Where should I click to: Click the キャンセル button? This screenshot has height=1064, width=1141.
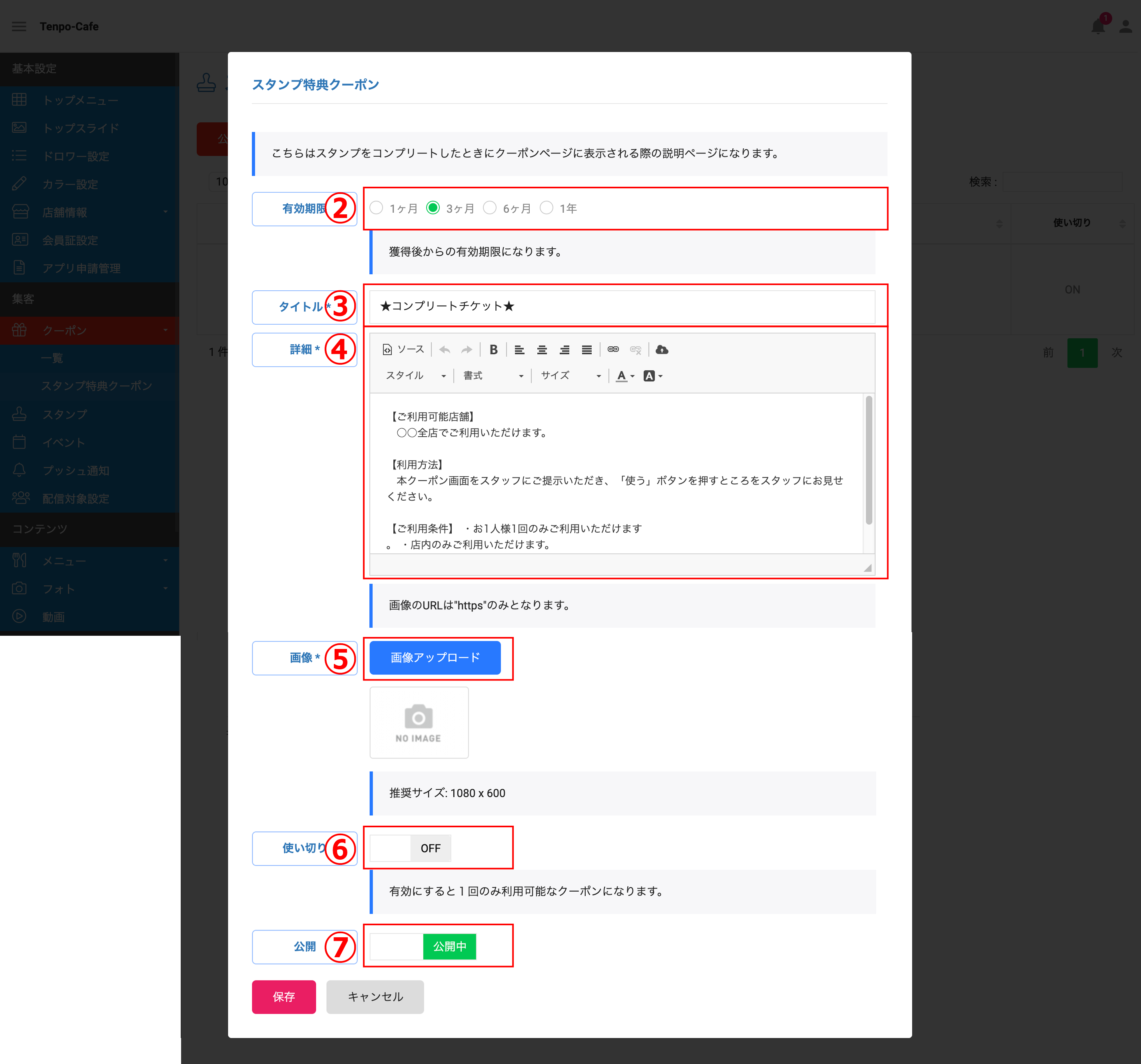pyautogui.click(x=375, y=997)
